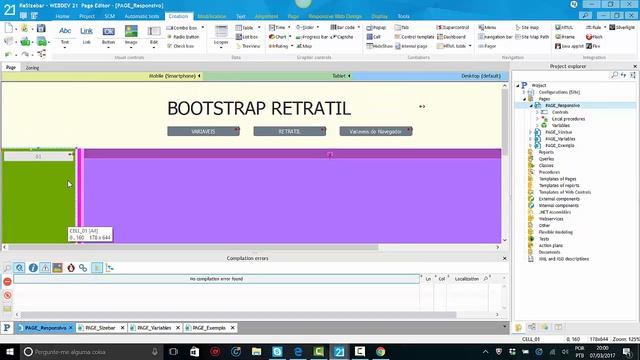This screenshot has height=360, width=640.
Task: Open the Combo box dropdown arrow
Action: pos(203,28)
